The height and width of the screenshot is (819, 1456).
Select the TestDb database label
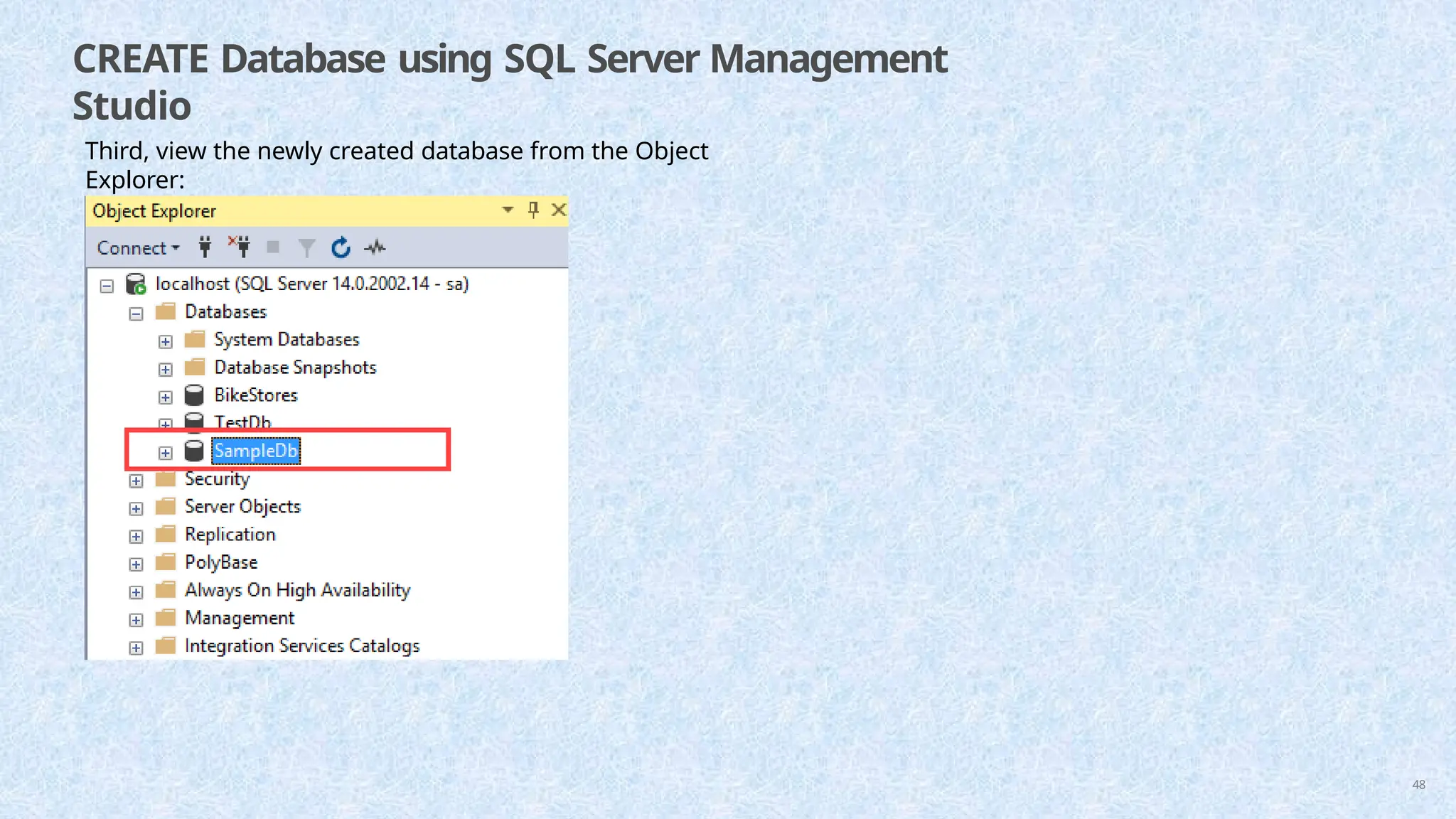(242, 422)
